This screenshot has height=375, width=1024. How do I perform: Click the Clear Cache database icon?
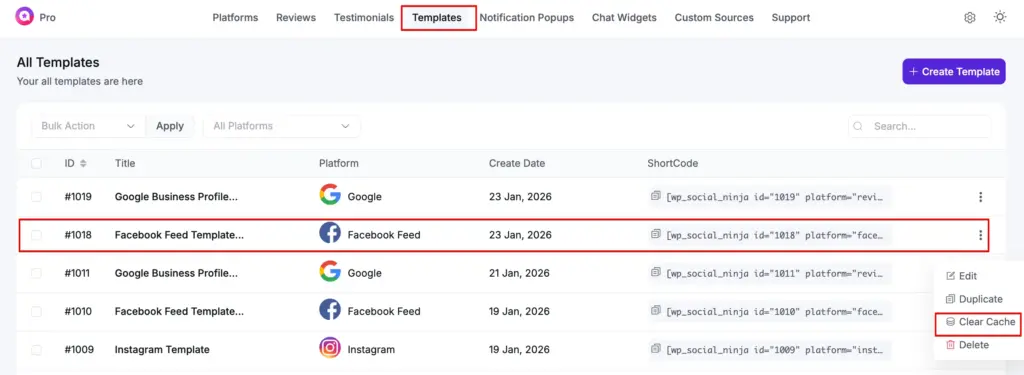(950, 322)
